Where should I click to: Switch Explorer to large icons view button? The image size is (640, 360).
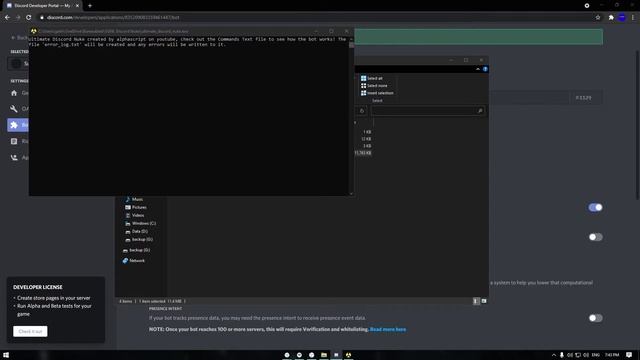coord(484,301)
